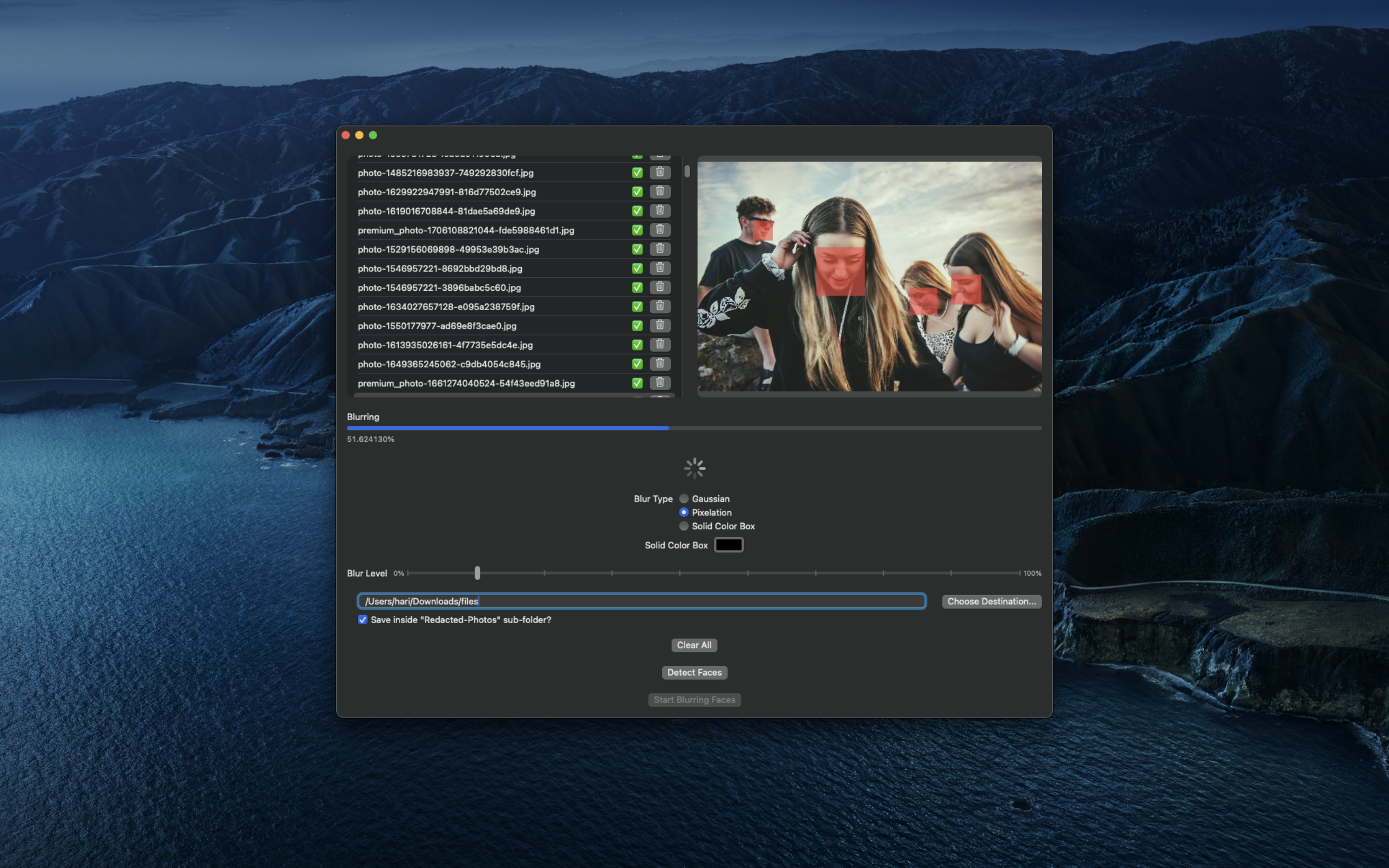Remove photo-1619016708844 with its trash icon
The image size is (1389, 868).
659,211
